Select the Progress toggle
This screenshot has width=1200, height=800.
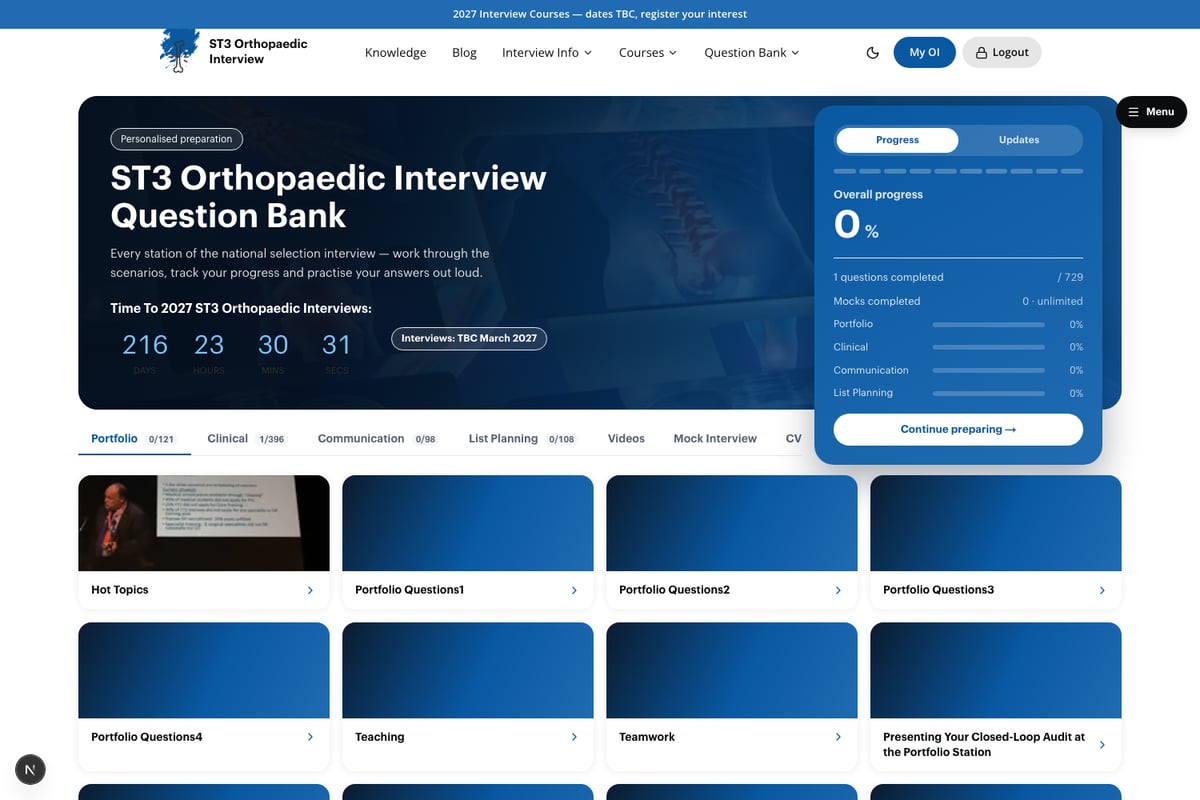point(897,140)
